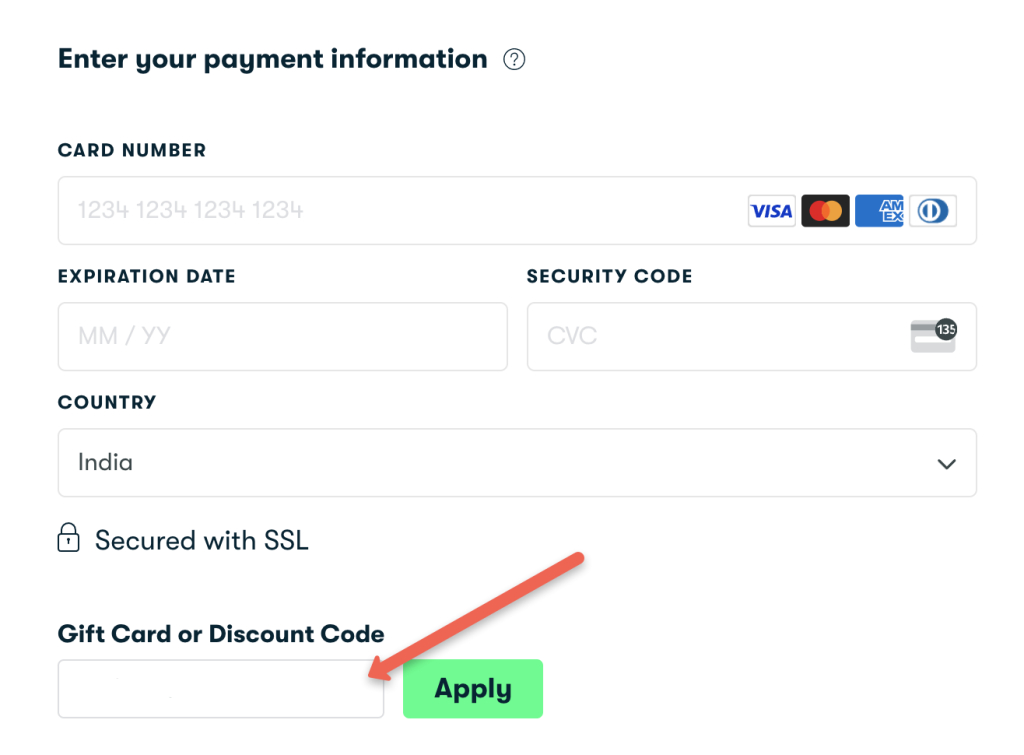Click the CARD NUMBER label

click(x=132, y=151)
